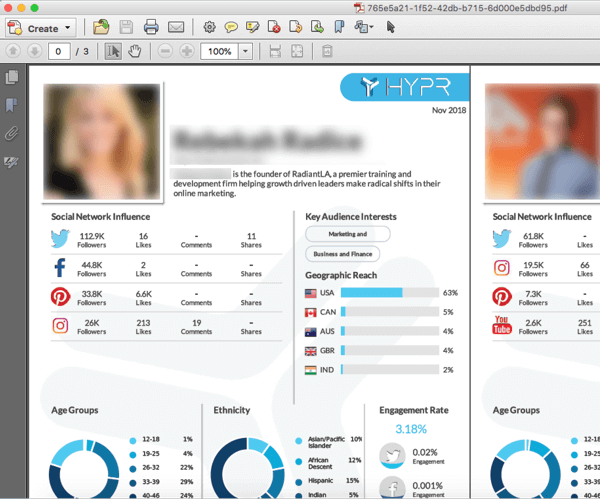Click the 100% zoom level field
The height and width of the screenshot is (499, 600).
coord(220,51)
